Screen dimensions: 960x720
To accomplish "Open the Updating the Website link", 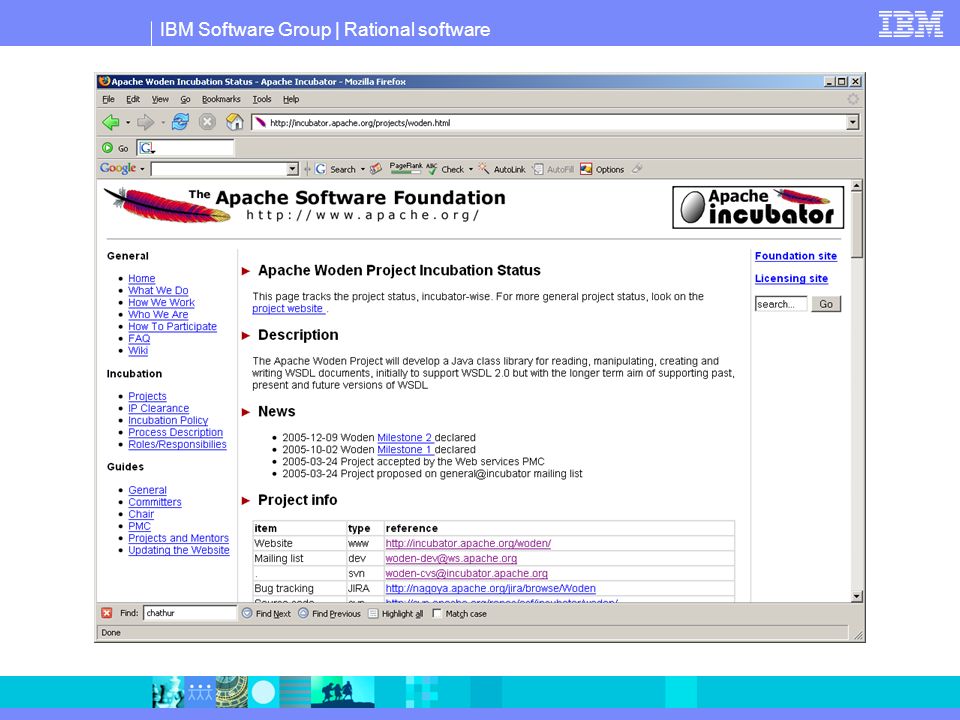I will coord(179,550).
